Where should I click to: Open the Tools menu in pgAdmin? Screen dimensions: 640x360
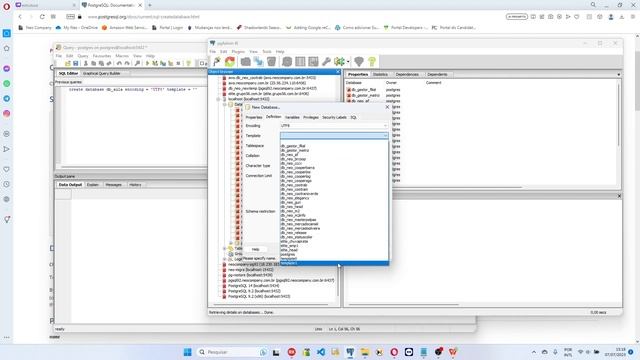point(267,52)
